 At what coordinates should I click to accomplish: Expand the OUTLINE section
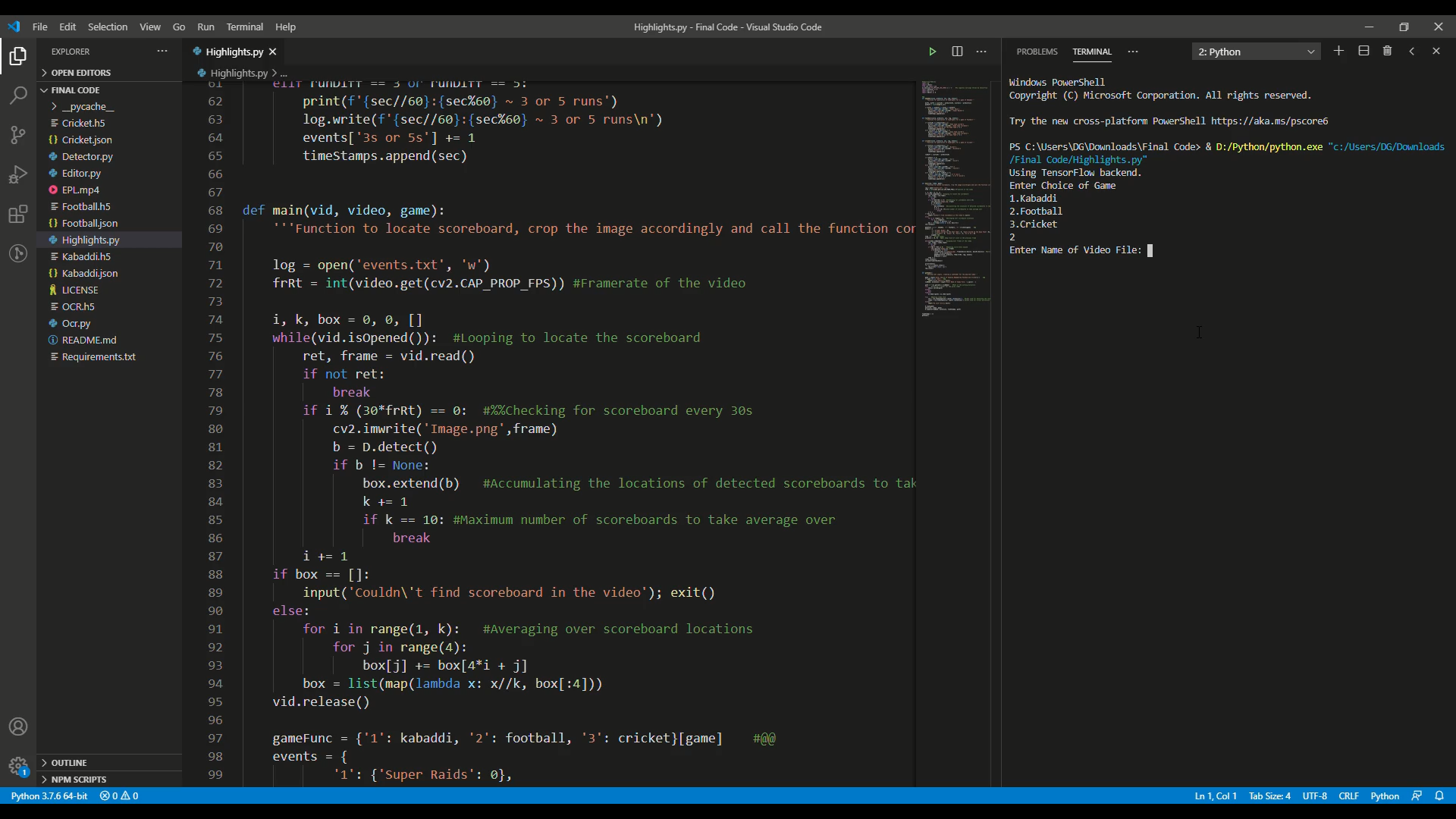coord(69,762)
